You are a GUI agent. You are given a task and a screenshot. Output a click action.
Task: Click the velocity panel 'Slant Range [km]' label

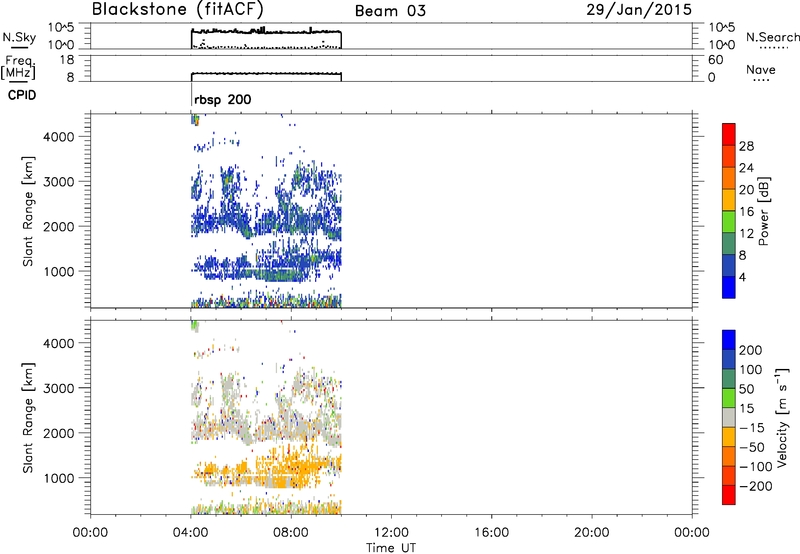tap(28, 418)
